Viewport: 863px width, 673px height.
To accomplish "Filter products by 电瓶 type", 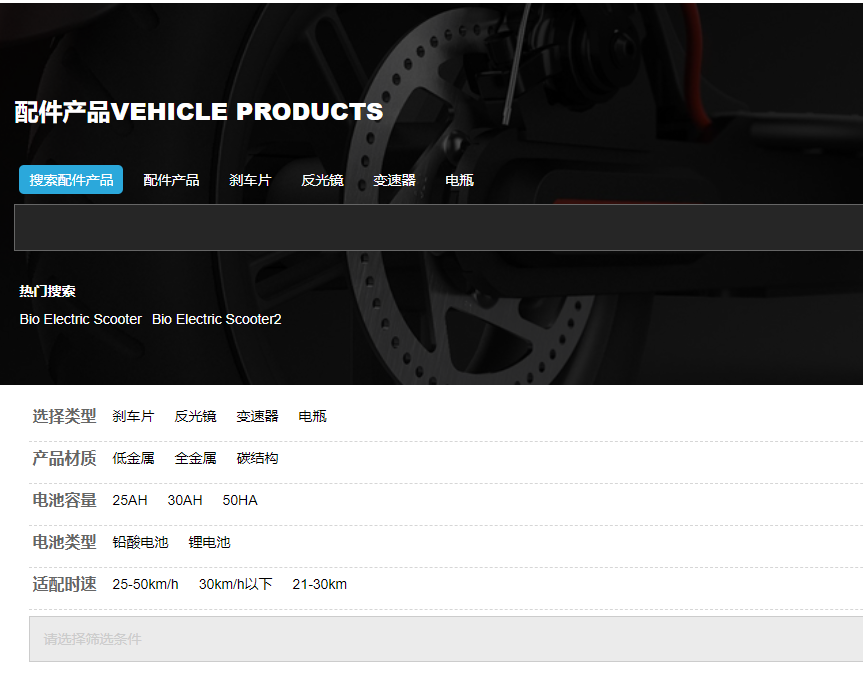I will (311, 416).
